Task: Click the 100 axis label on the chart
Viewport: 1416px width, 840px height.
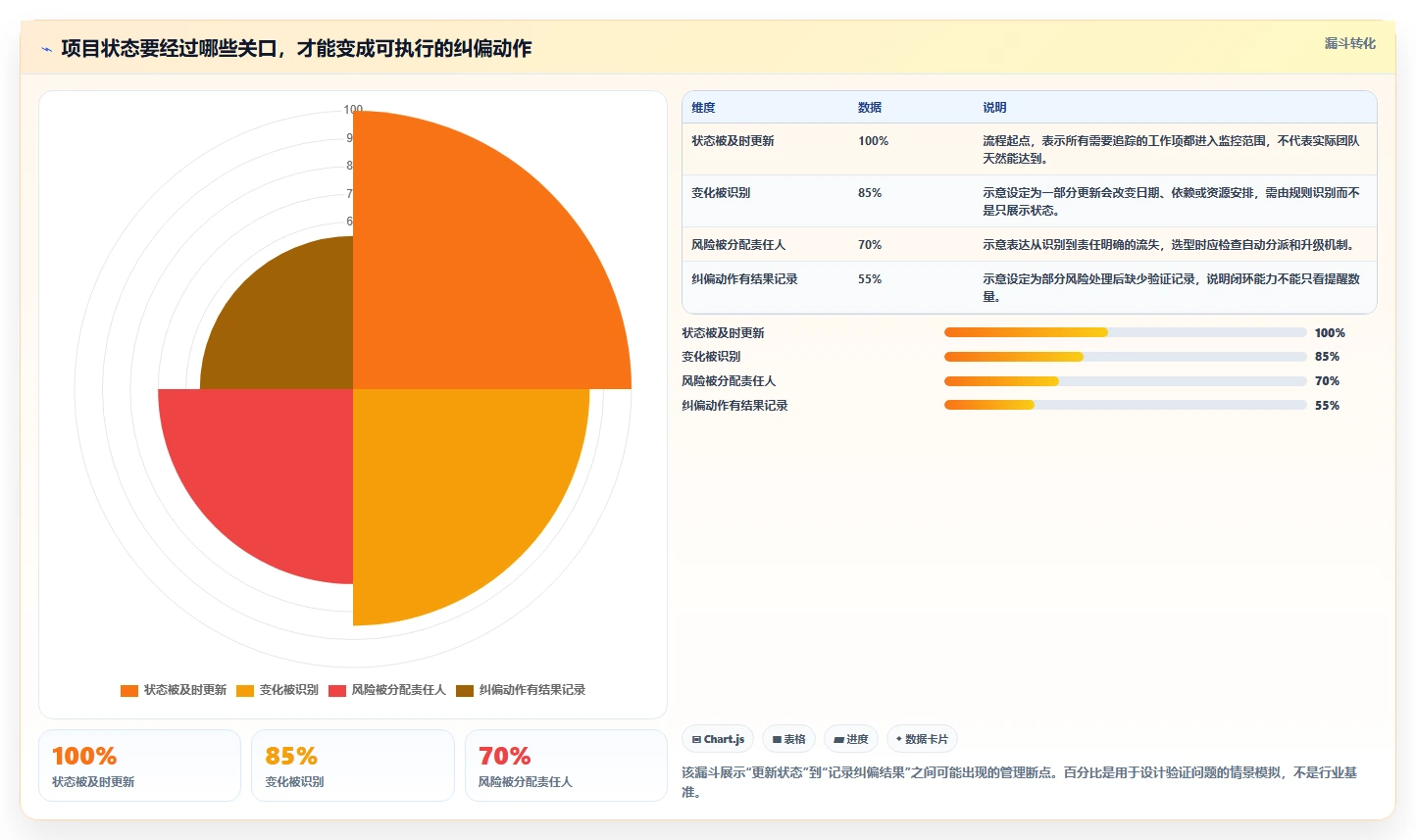Action: click(353, 109)
